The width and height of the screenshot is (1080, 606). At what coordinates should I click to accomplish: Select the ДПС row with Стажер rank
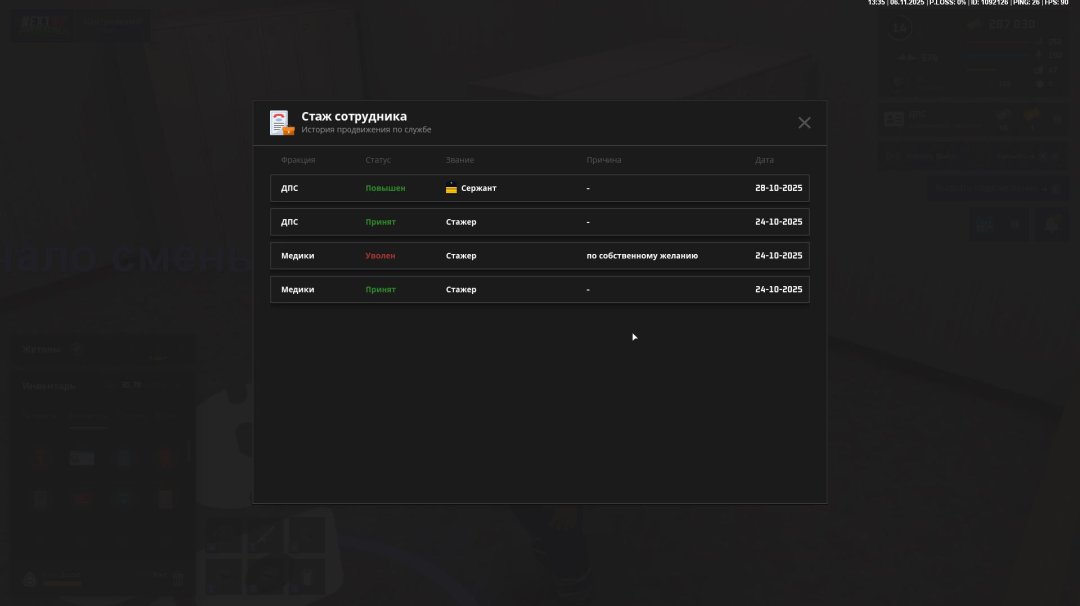[x=539, y=222]
